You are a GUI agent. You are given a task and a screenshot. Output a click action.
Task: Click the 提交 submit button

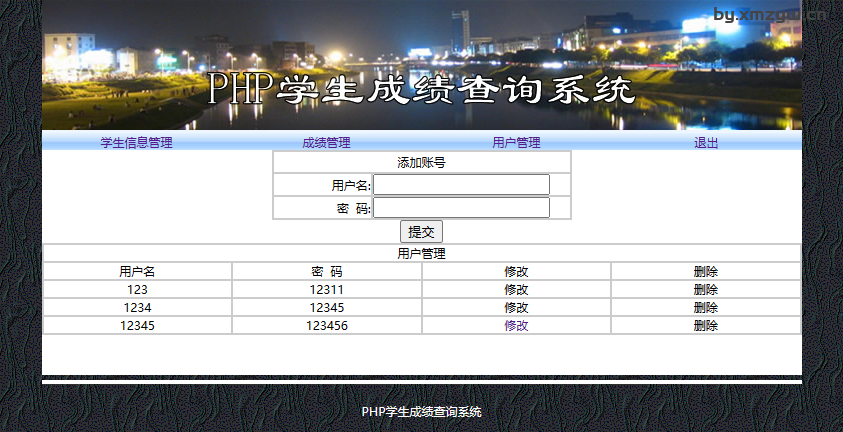click(x=422, y=232)
